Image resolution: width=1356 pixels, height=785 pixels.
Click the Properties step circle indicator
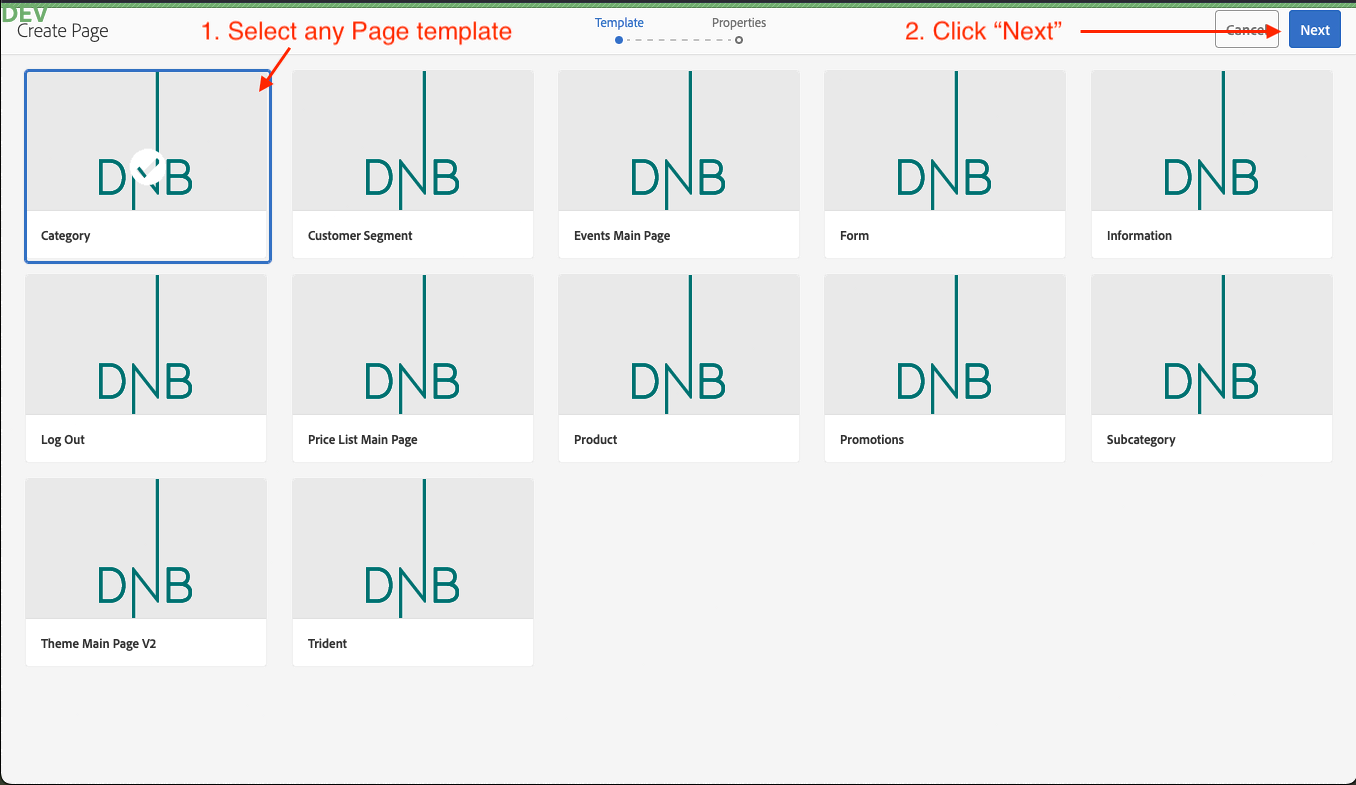[739, 40]
